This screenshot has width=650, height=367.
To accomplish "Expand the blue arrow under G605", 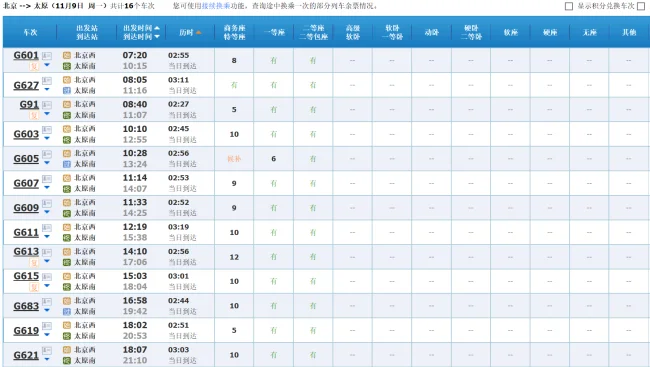I will tap(47, 163).
